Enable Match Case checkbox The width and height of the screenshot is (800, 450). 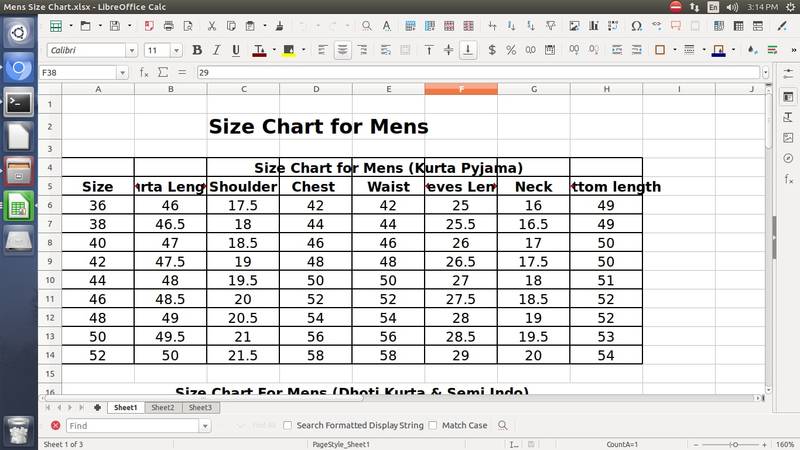433,425
